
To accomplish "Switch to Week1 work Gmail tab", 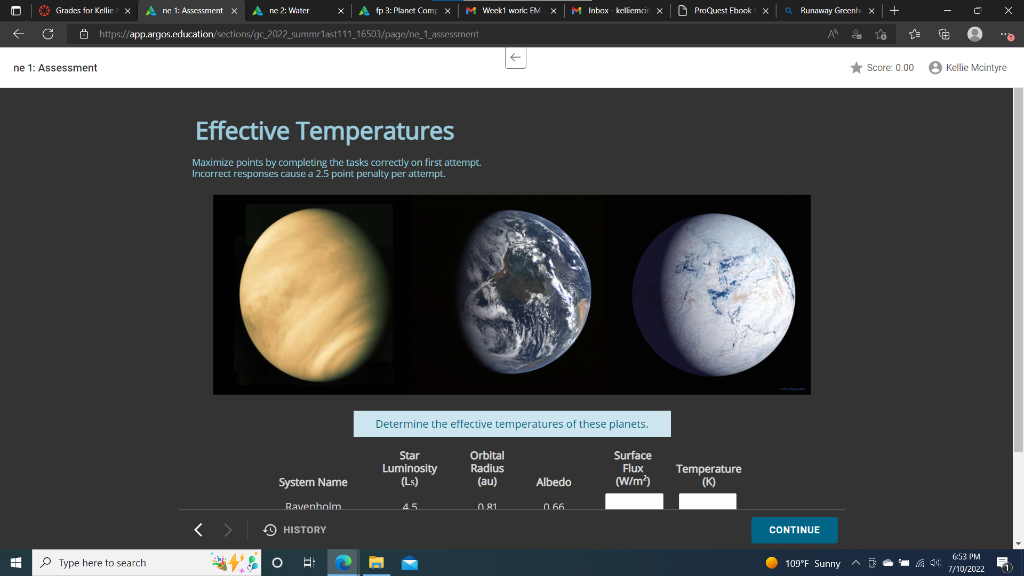I will [x=511, y=10].
